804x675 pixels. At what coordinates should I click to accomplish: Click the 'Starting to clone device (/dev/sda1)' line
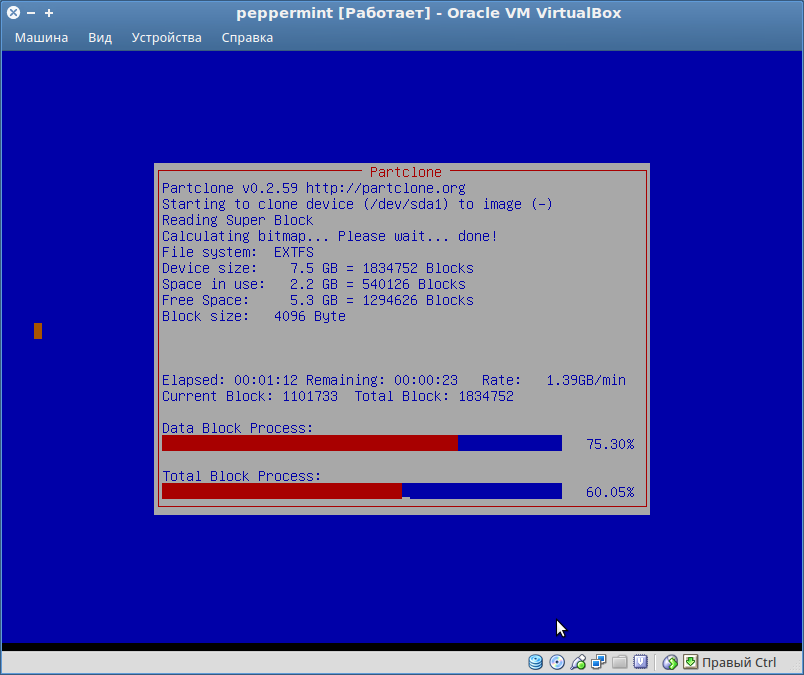pyautogui.click(x=357, y=204)
